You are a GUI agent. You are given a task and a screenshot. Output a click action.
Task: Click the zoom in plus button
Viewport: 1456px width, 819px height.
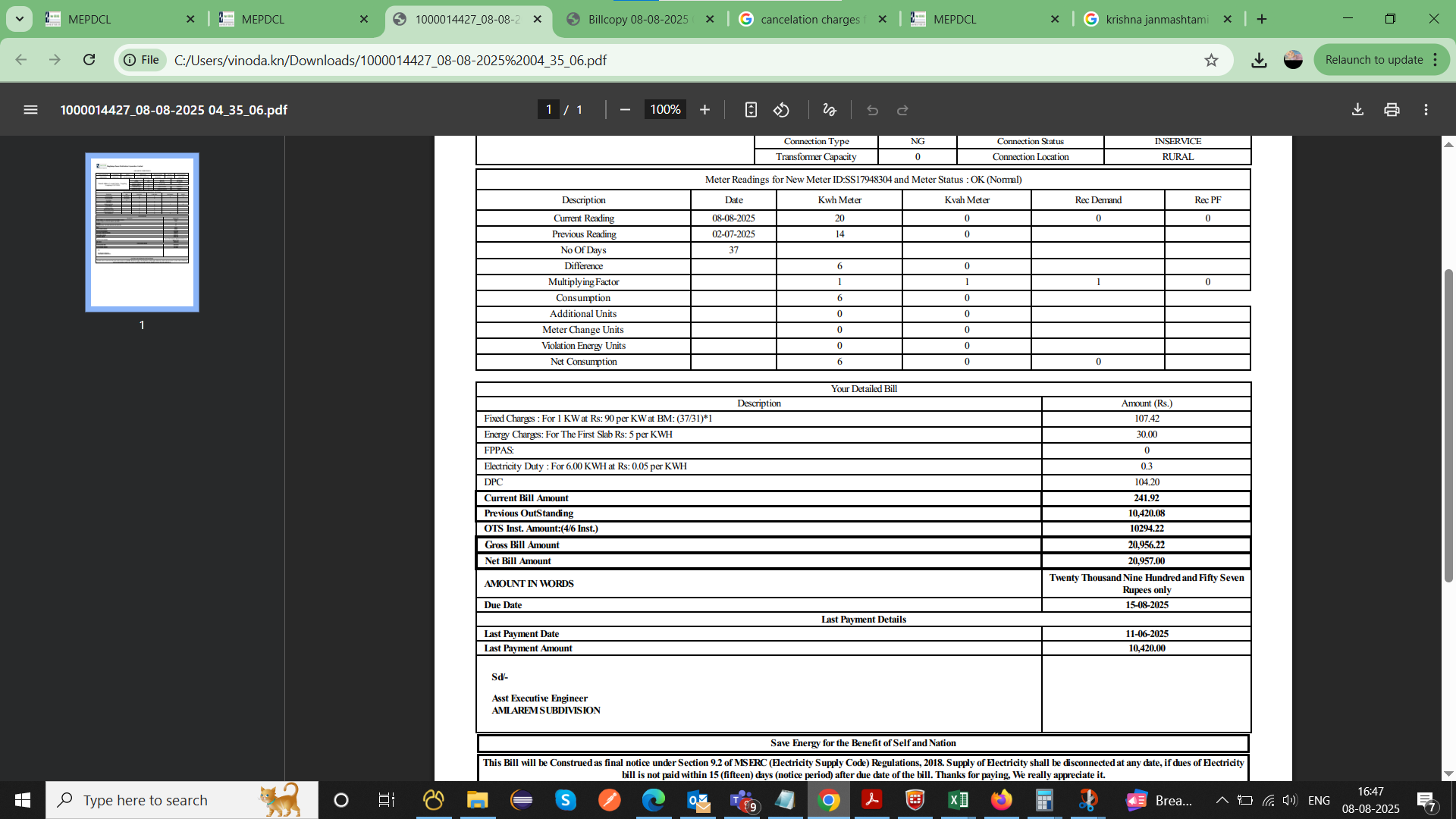(x=704, y=110)
